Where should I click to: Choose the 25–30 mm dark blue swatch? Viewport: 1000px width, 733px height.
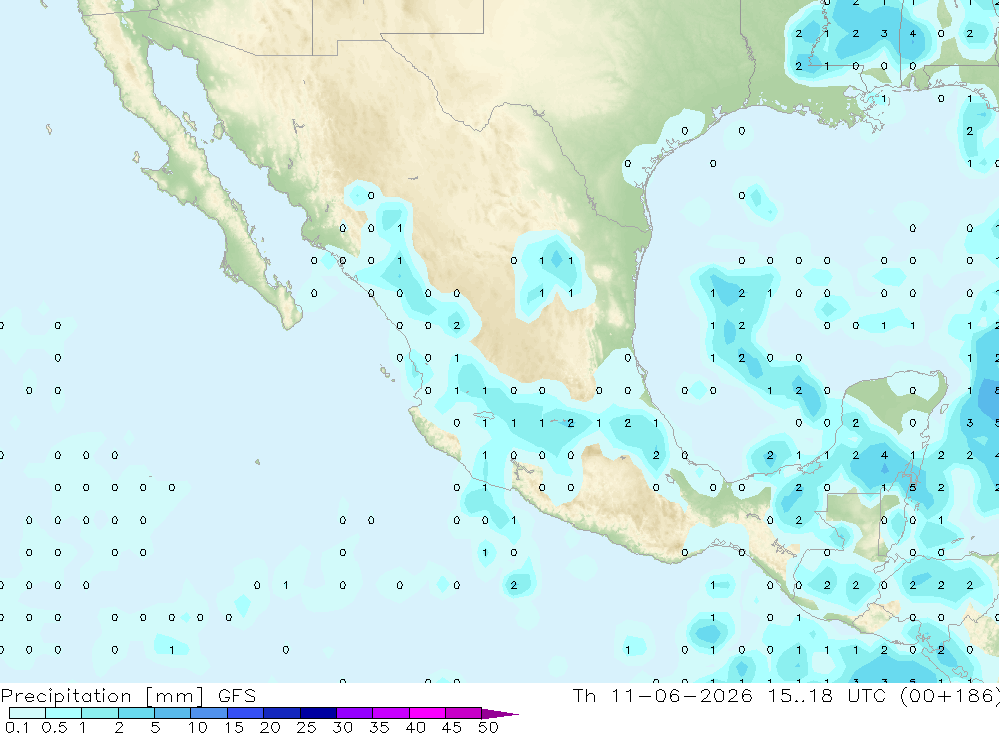318,713
